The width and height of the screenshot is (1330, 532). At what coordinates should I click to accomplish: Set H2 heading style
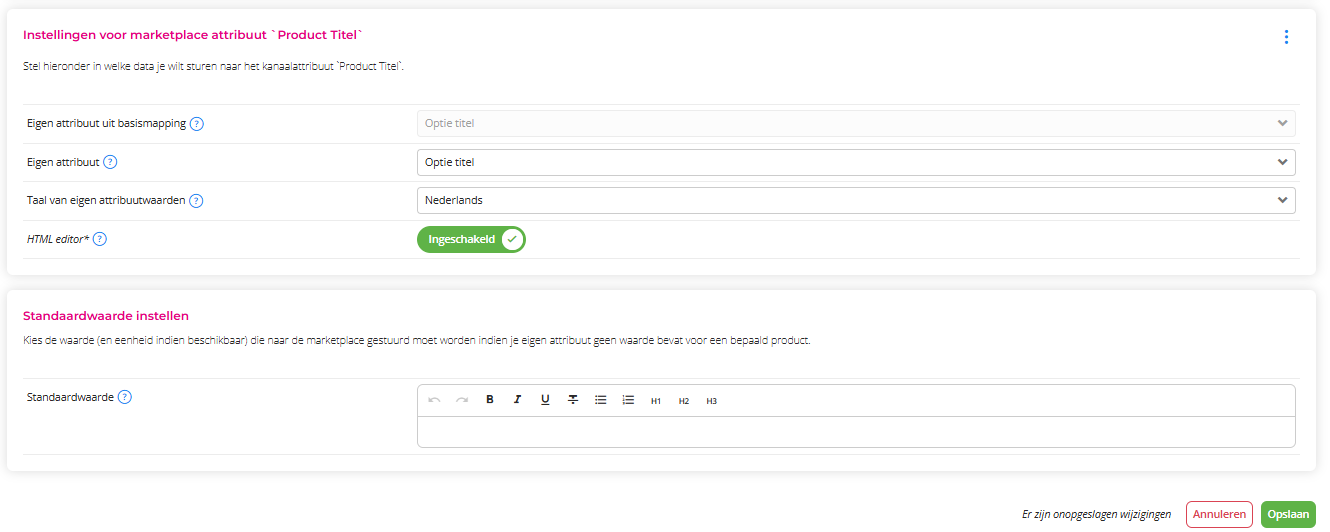coord(684,401)
